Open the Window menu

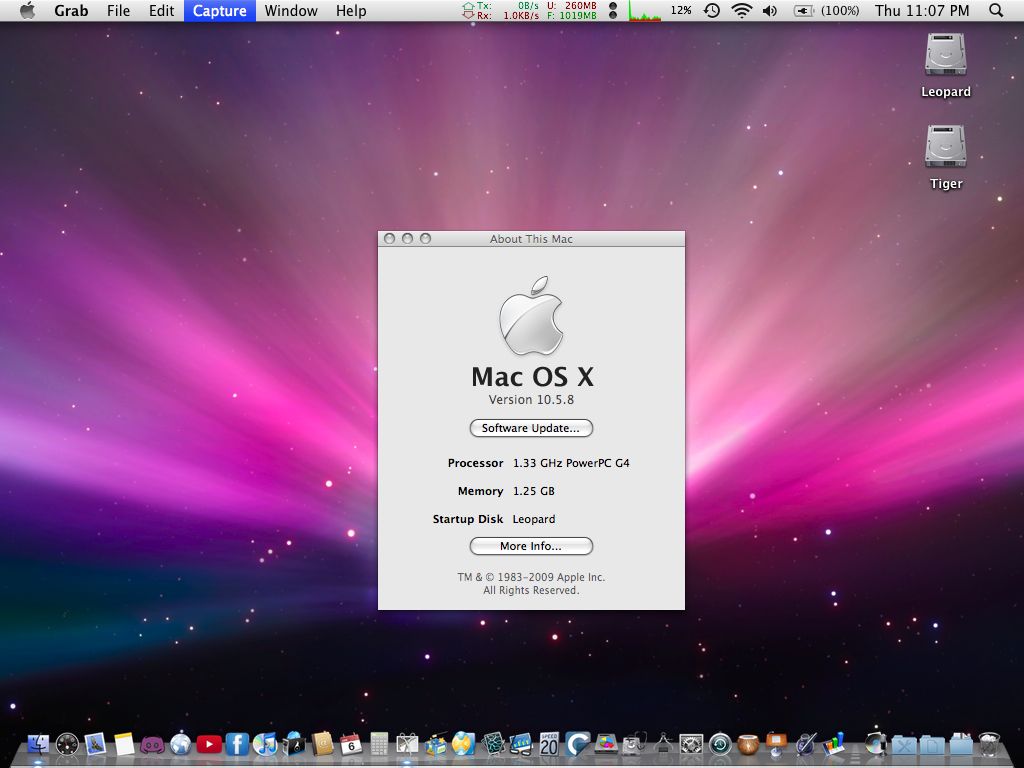coord(291,10)
